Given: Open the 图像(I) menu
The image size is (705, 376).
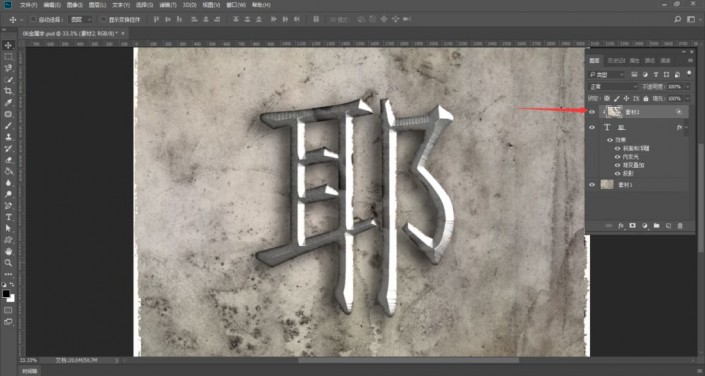Looking at the screenshot, I should 75,5.
